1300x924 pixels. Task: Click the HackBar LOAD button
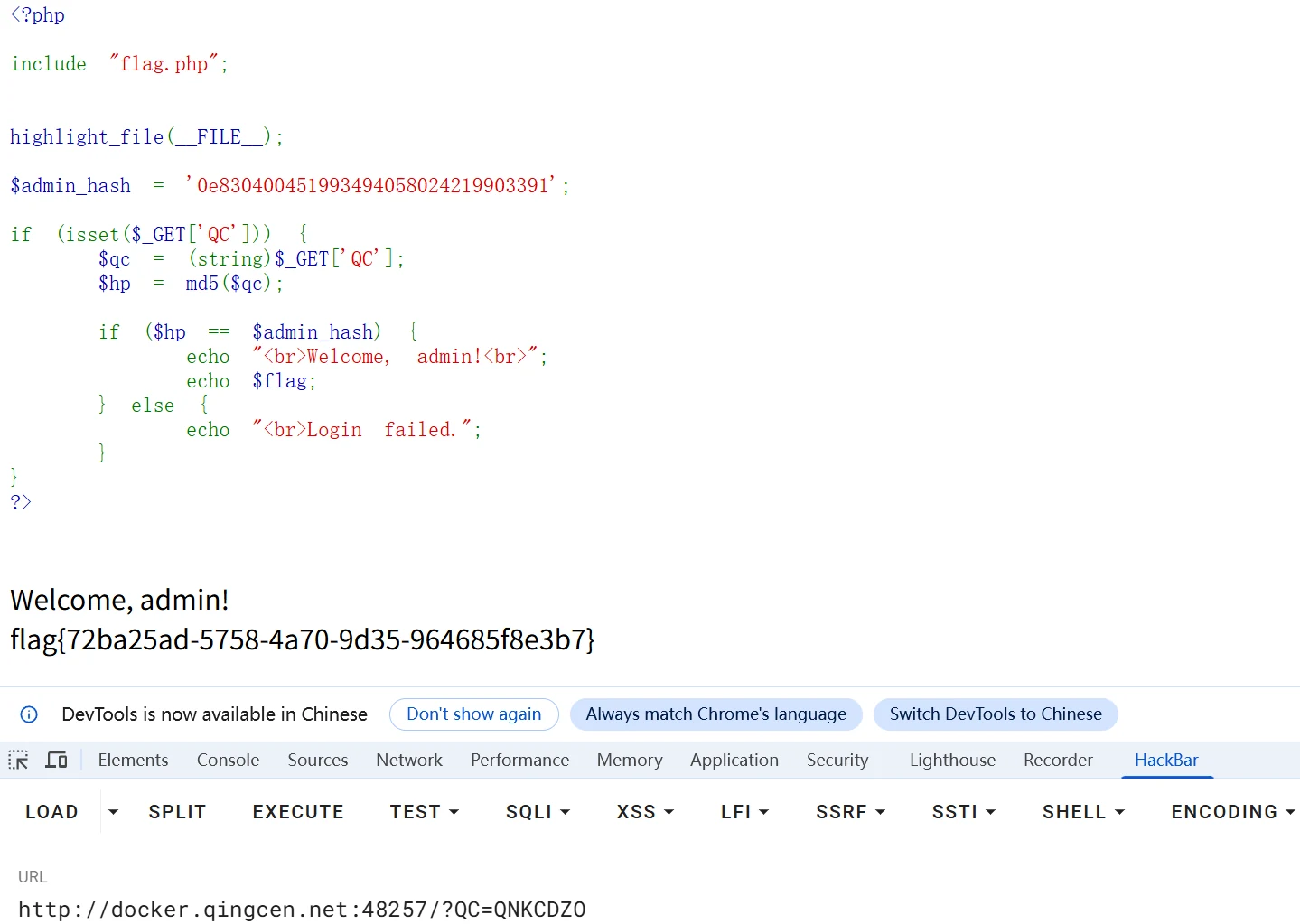(x=51, y=812)
